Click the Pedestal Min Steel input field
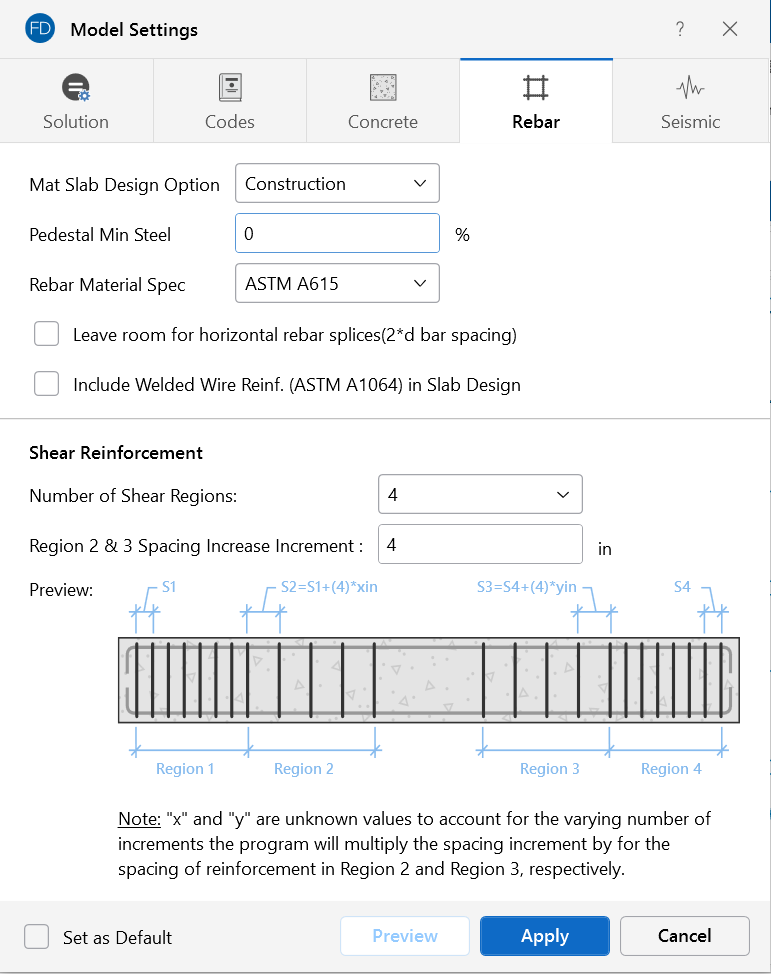771x974 pixels. click(x=337, y=234)
